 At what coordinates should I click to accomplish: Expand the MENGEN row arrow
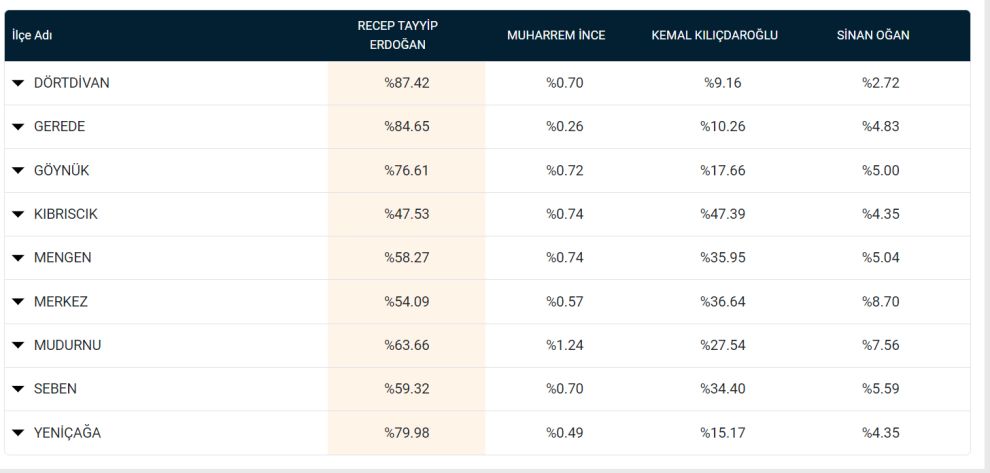click(18, 258)
